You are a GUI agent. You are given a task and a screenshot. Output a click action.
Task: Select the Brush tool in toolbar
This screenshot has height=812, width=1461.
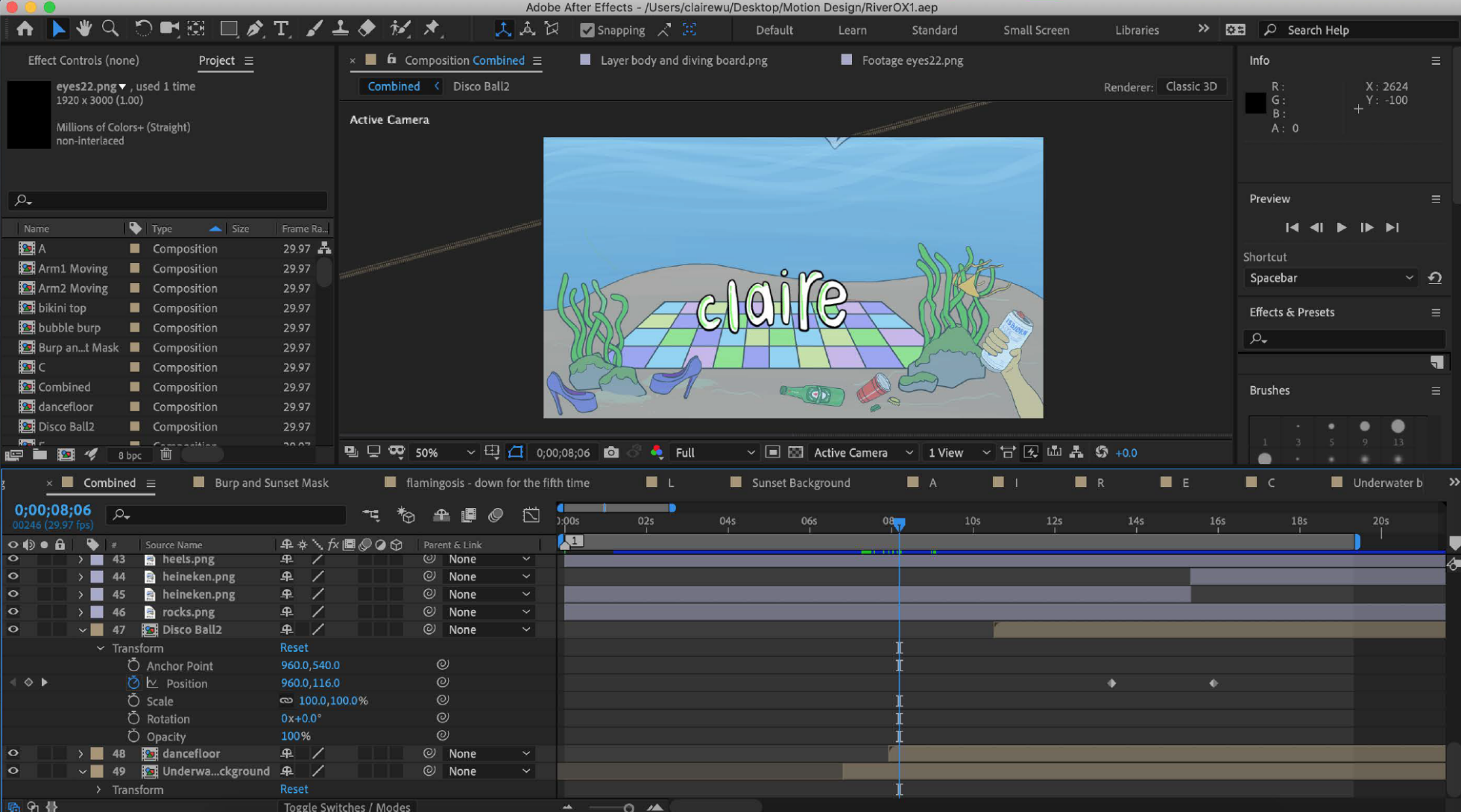[x=315, y=29]
